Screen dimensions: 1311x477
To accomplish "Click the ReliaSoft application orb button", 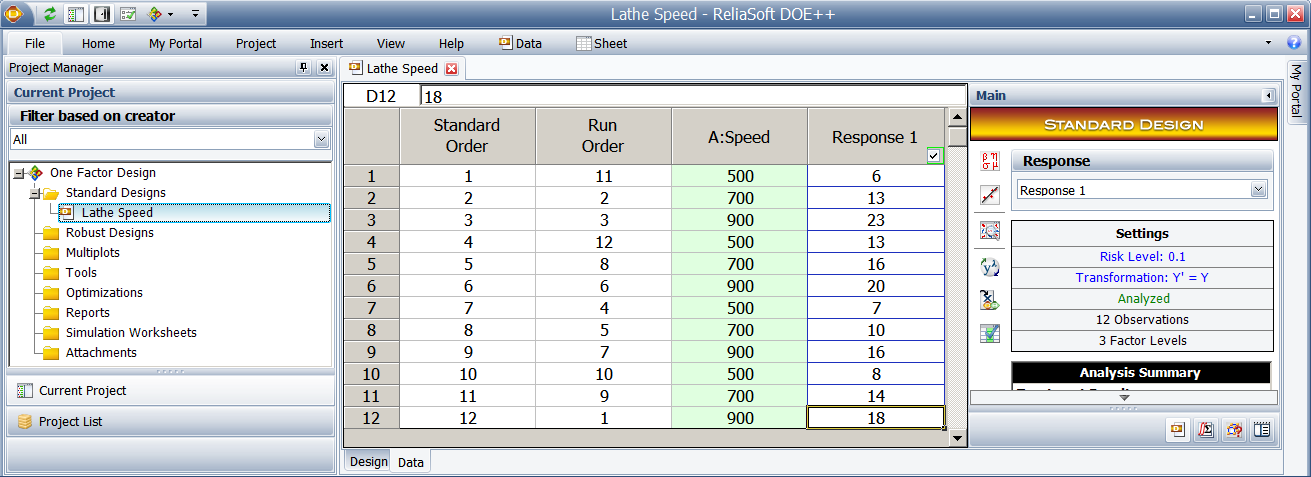I will coord(14,14).
